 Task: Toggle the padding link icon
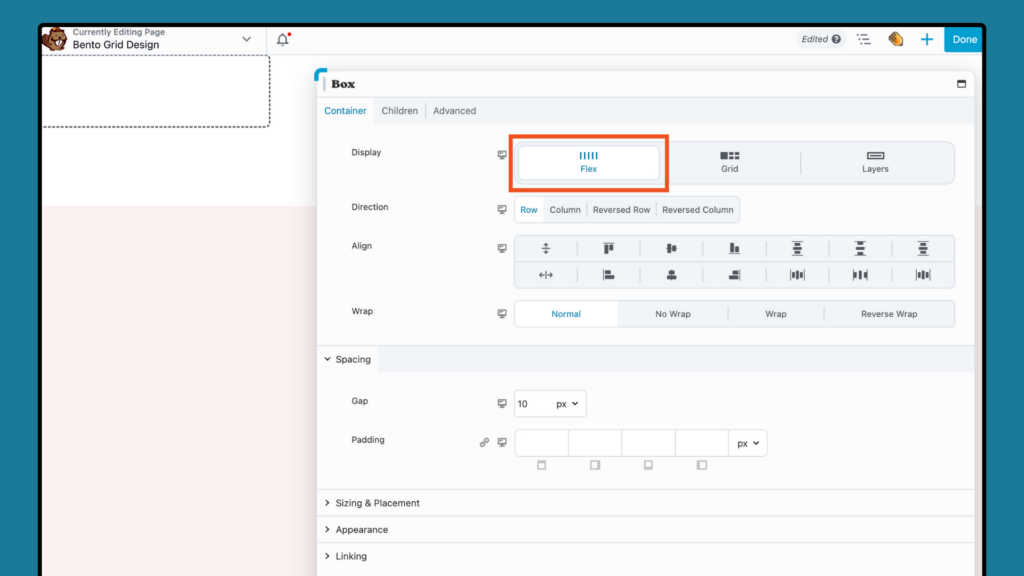click(x=484, y=441)
